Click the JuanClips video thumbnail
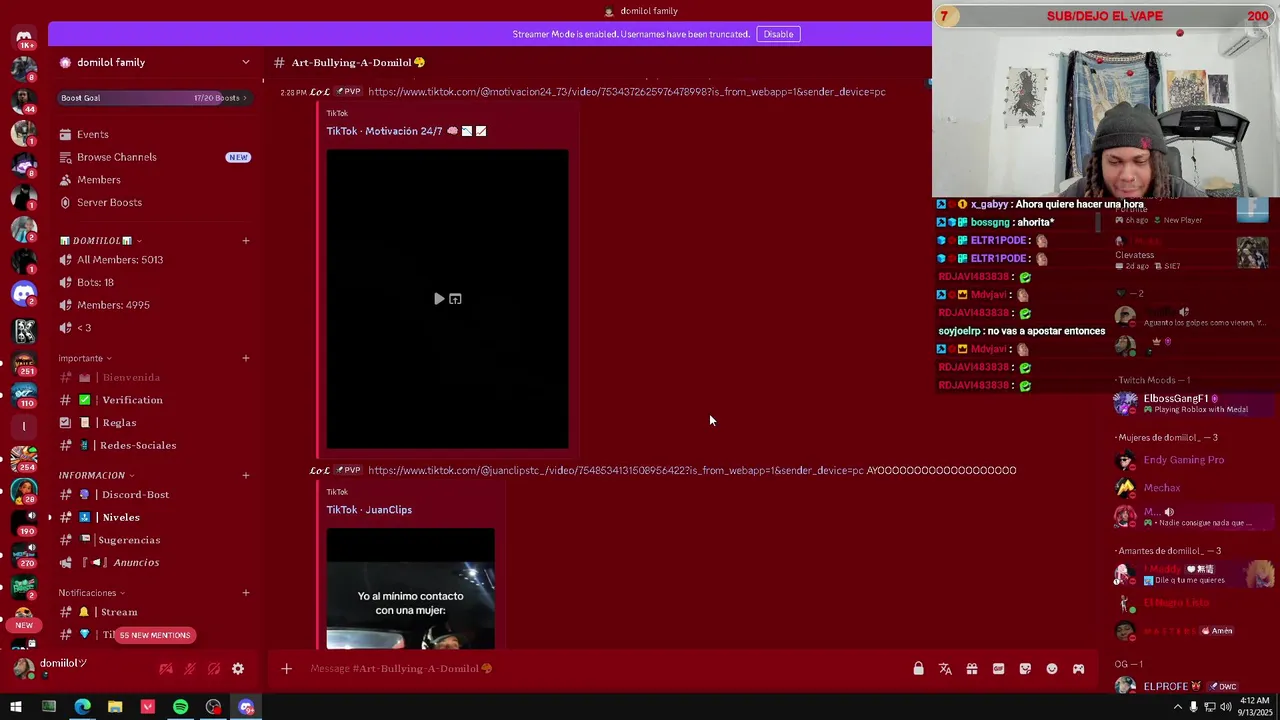Viewport: 1280px width, 720px height. pyautogui.click(x=410, y=589)
